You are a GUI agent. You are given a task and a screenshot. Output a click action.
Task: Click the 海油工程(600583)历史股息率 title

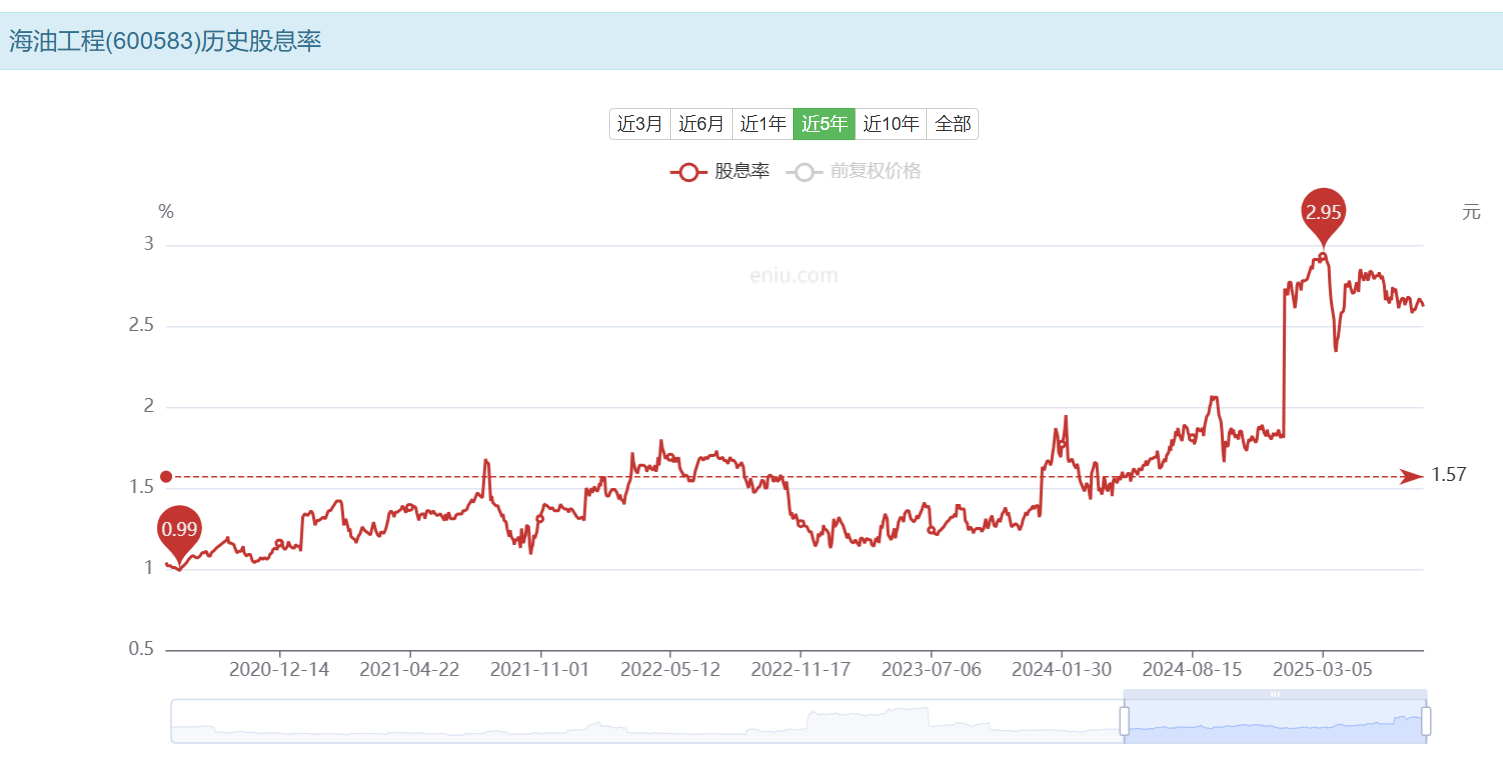tap(166, 41)
